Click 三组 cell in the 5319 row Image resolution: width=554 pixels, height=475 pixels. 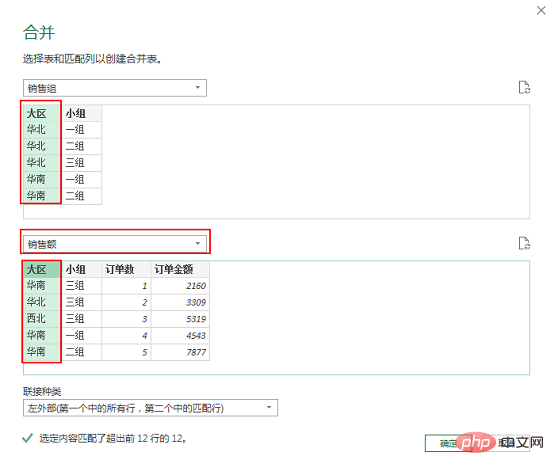coord(82,319)
